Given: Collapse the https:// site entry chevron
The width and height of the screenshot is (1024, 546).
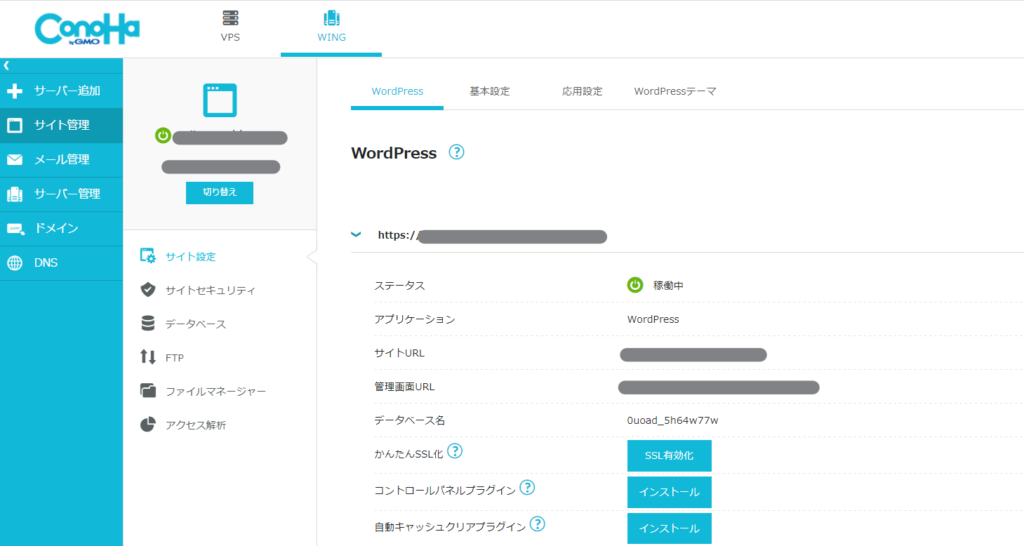Looking at the screenshot, I should (356, 234).
